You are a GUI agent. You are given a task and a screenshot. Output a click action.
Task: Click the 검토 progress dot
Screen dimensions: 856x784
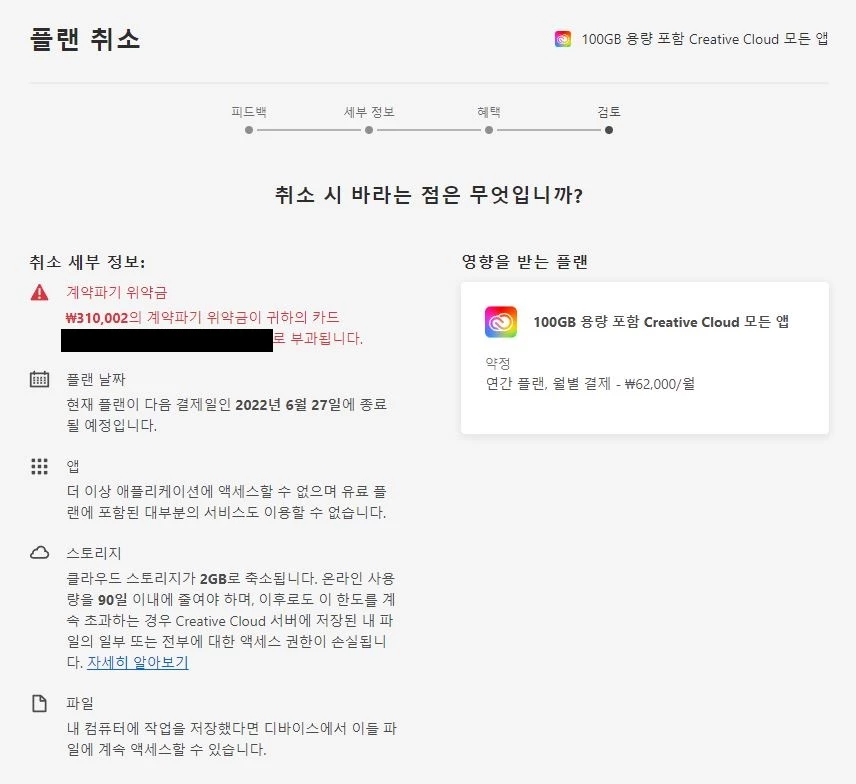[609, 130]
